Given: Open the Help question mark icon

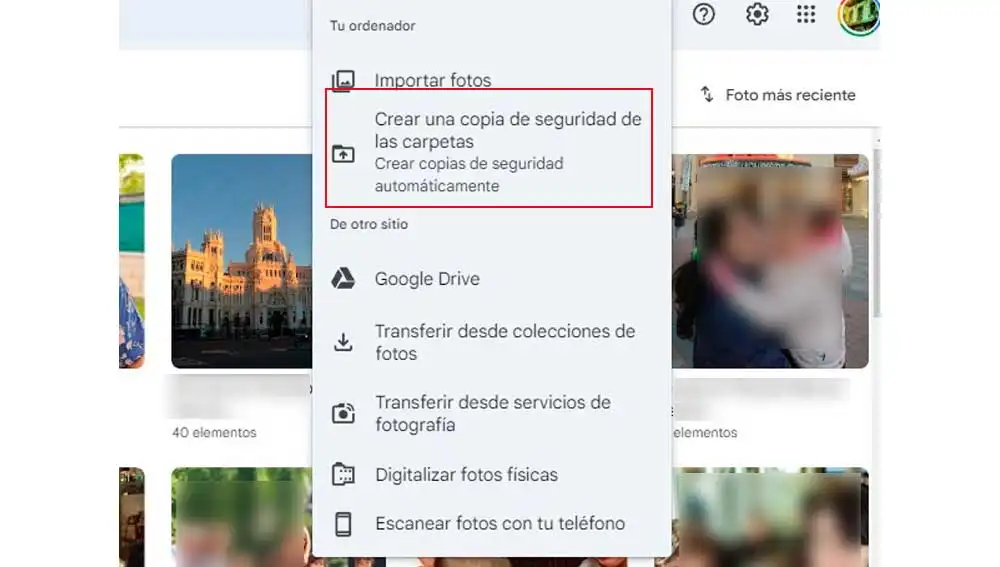Looking at the screenshot, I should tap(703, 14).
